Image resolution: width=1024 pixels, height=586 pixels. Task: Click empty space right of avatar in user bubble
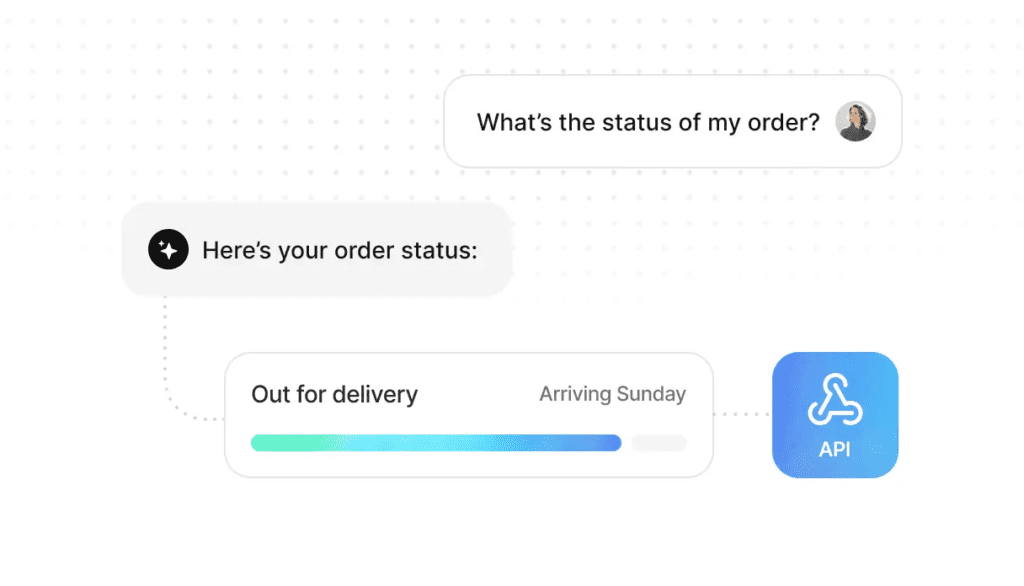[x=888, y=122]
